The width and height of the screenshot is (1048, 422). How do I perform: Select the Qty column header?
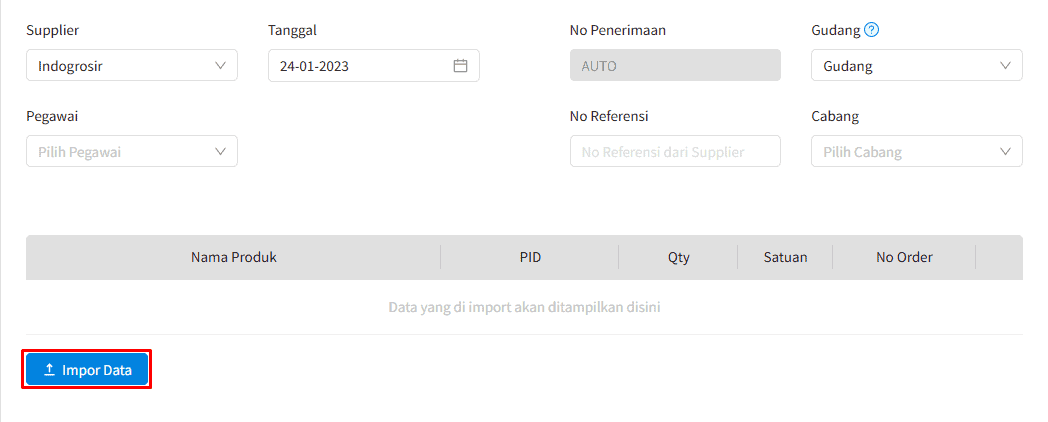[x=678, y=257]
